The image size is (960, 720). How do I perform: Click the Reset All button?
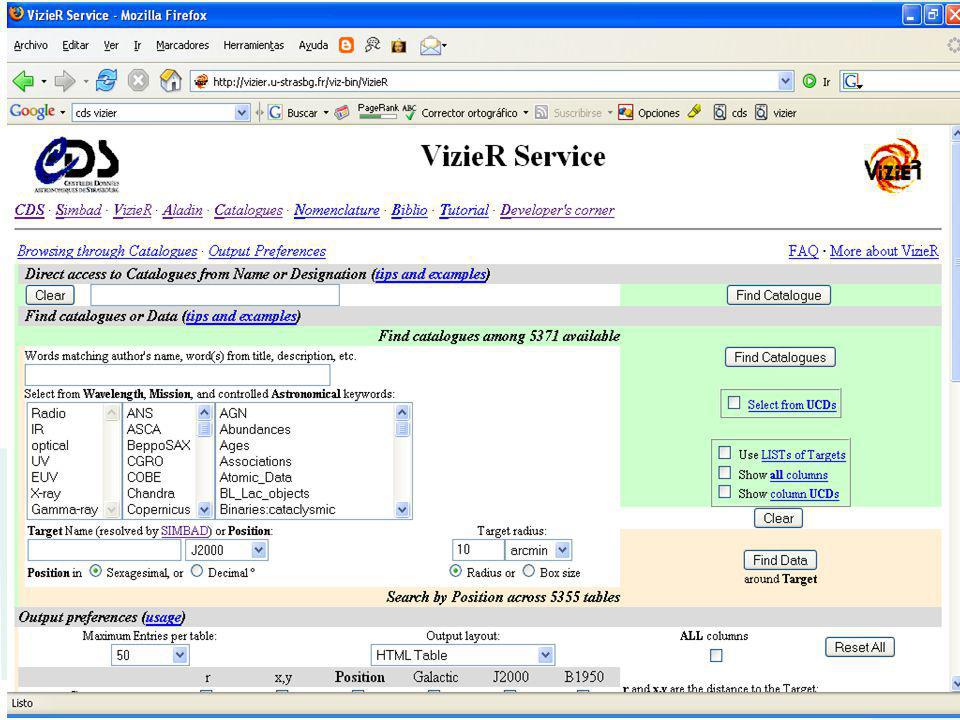pyautogui.click(x=860, y=647)
